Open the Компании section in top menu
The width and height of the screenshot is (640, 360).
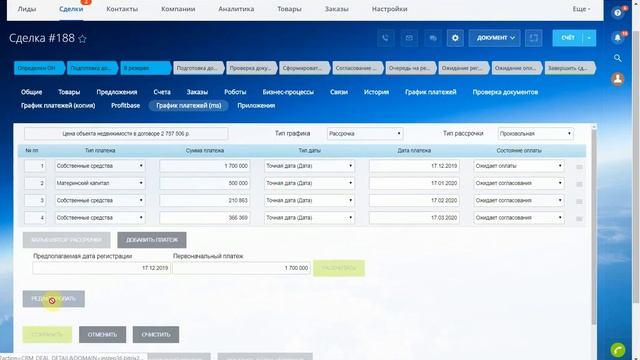(178, 9)
